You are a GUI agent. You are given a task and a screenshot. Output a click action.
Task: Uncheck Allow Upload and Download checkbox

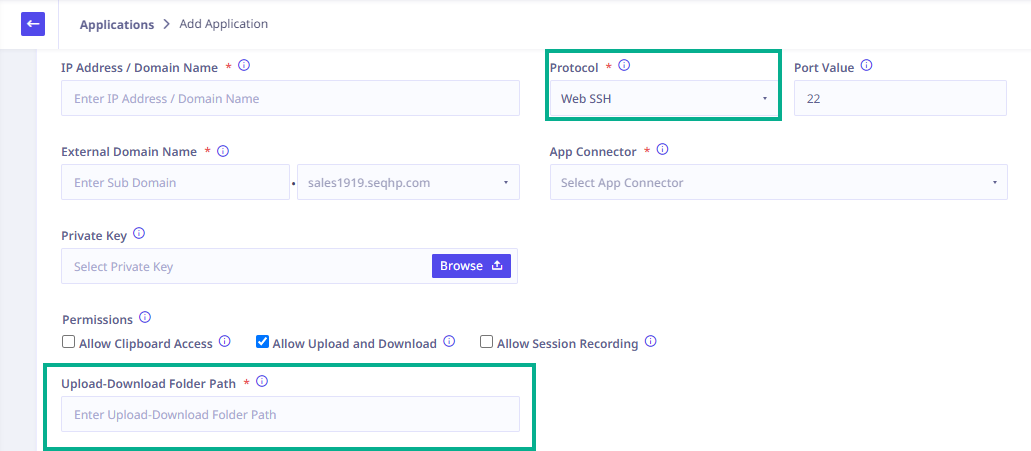262,342
